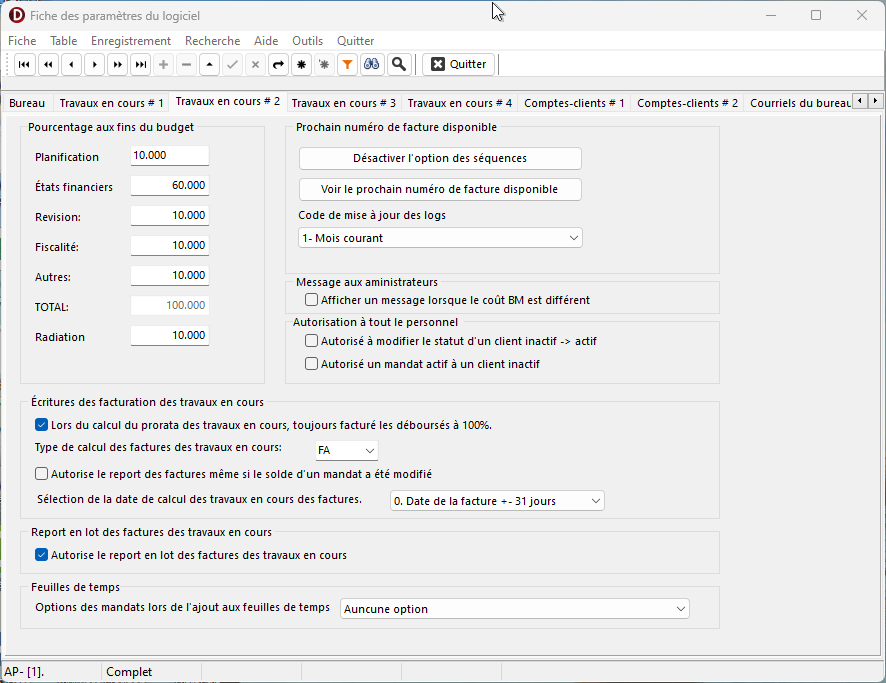Screen dimensions: 886x683
Task: Click the checkmark icon to confirm changes
Action: [232, 64]
